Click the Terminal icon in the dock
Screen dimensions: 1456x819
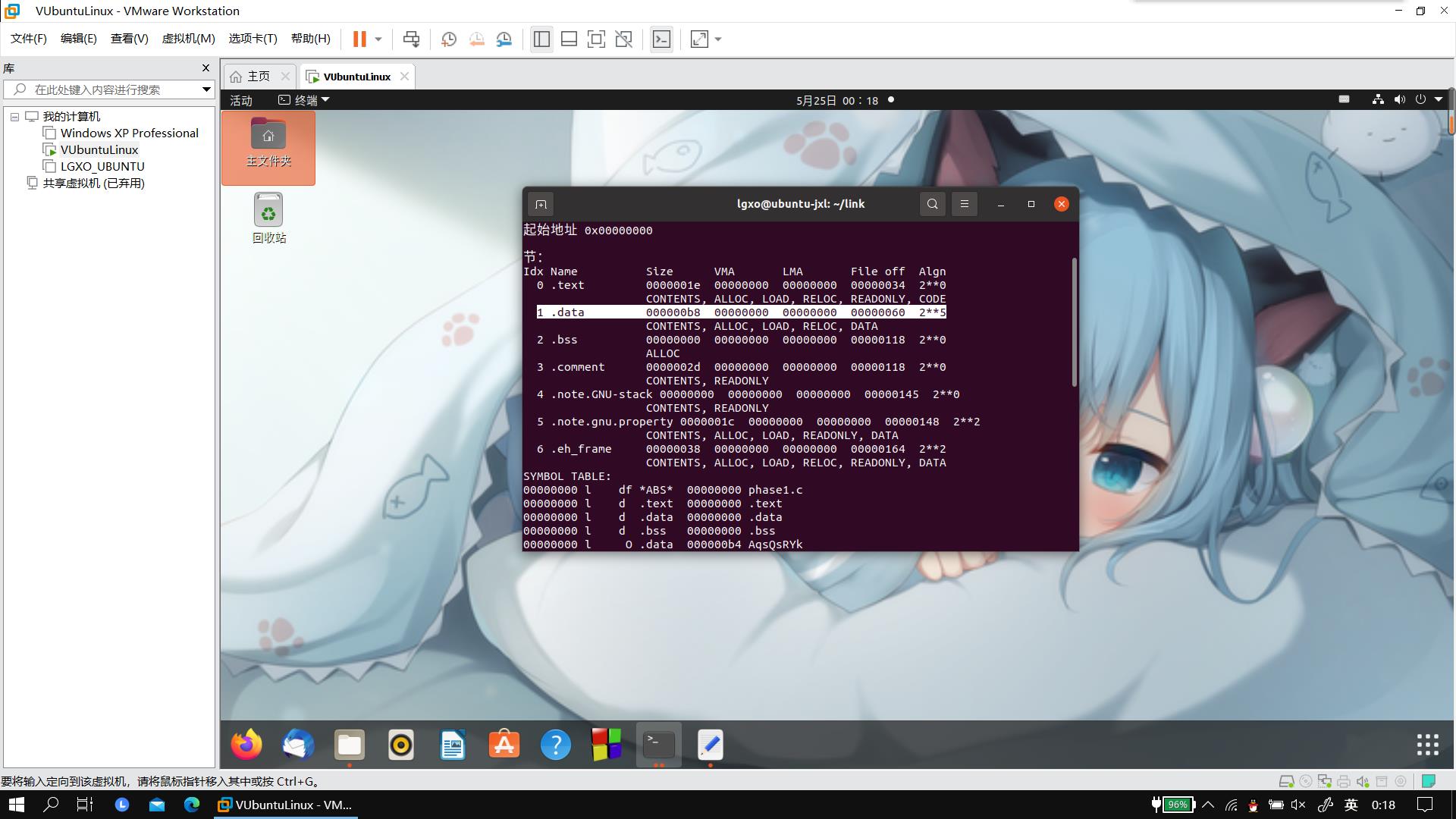[659, 745]
